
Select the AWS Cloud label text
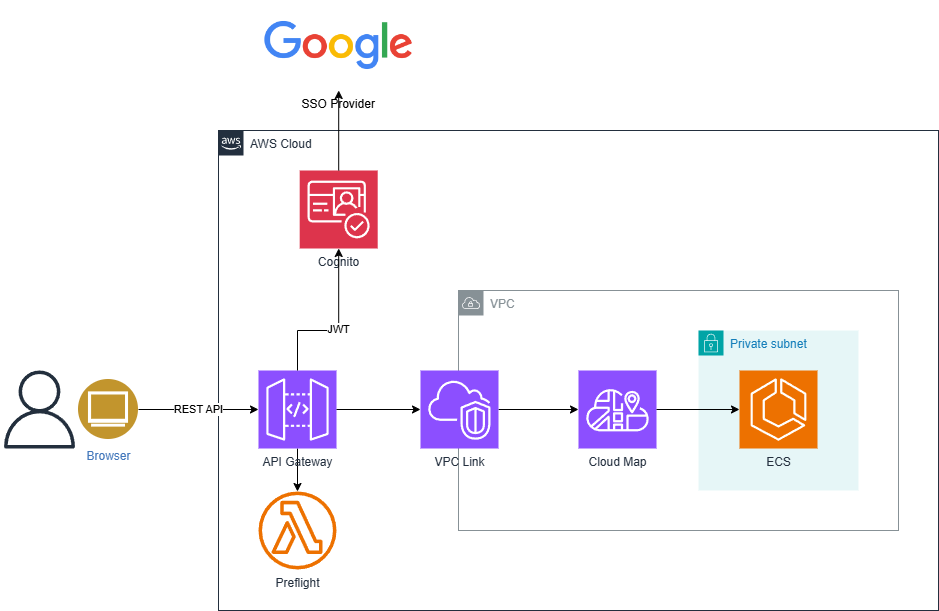coord(281,144)
